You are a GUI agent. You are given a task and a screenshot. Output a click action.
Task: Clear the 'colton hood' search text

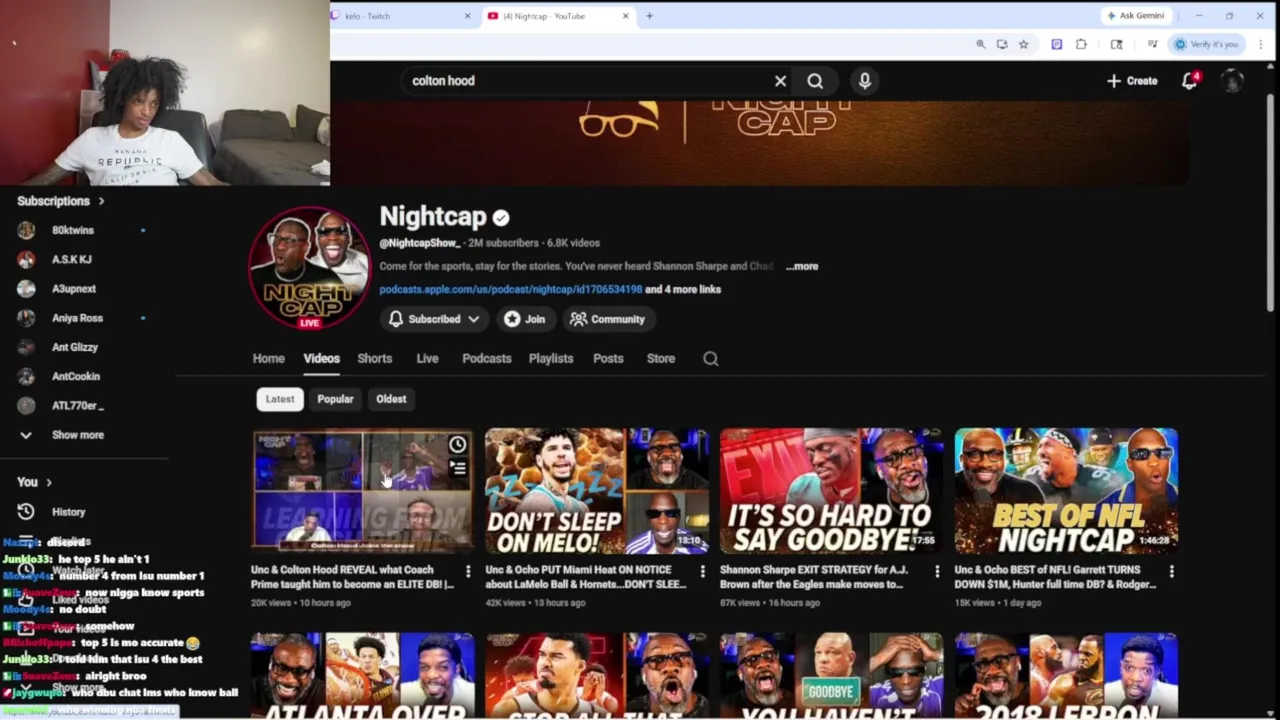pyautogui.click(x=780, y=81)
